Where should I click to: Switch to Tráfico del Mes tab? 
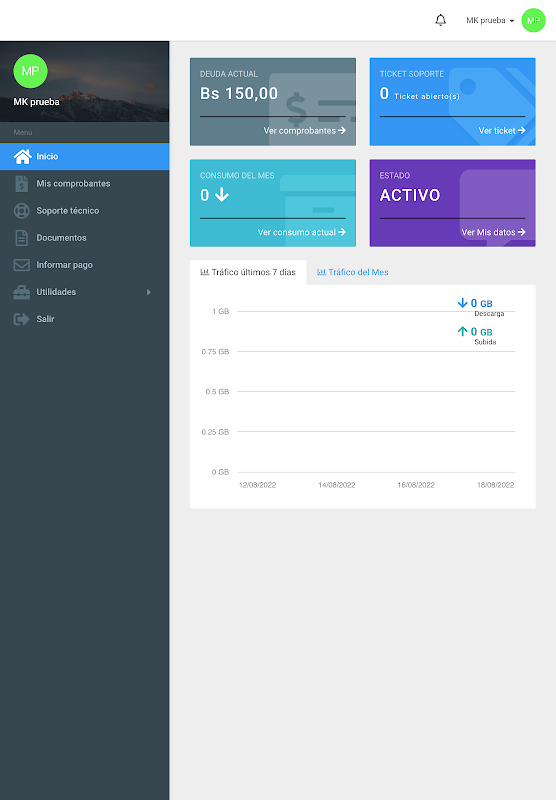[352, 272]
